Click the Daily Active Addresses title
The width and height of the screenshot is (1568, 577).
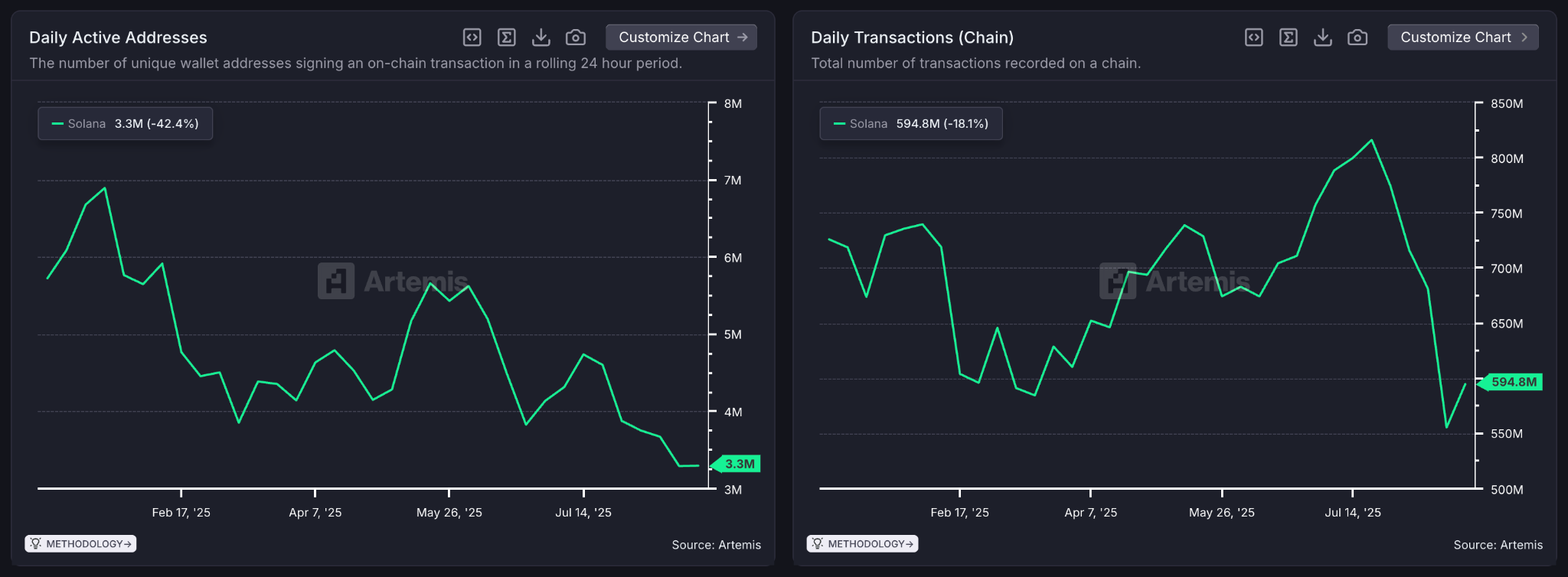(118, 37)
